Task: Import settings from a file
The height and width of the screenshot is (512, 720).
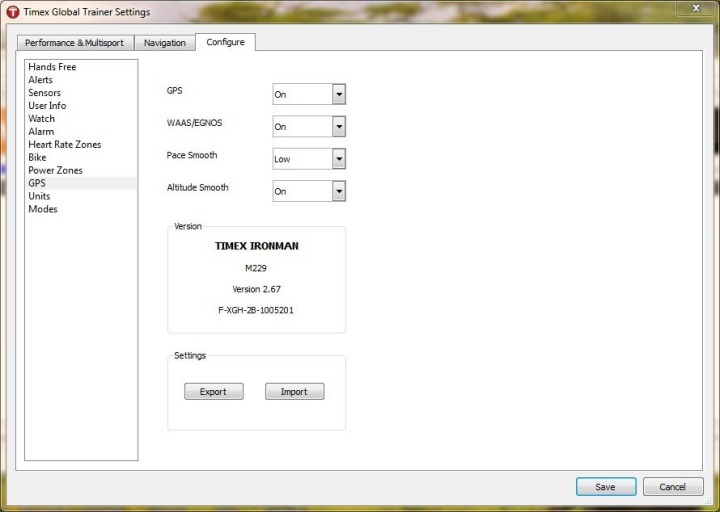Action: [294, 392]
